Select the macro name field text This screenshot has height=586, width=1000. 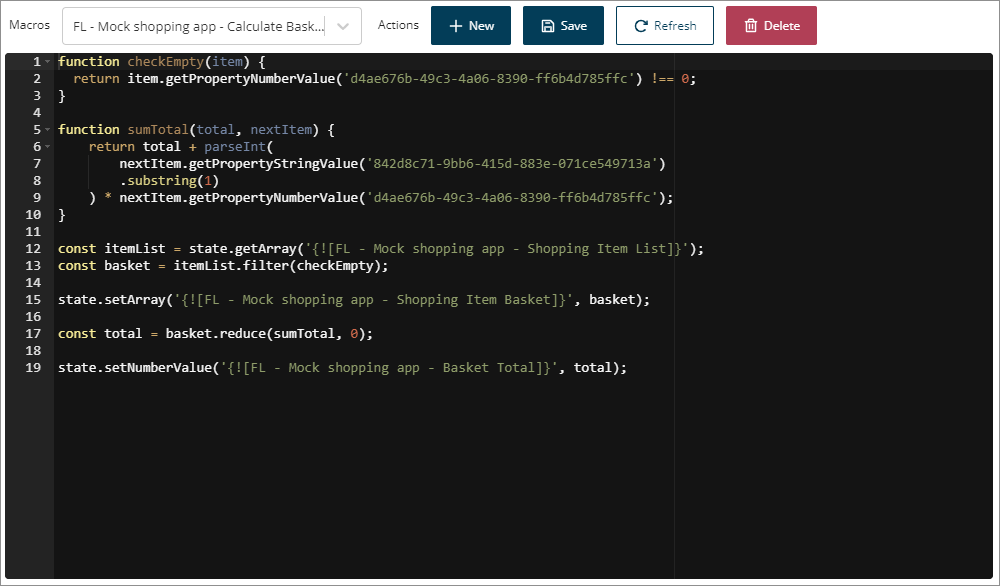click(x=198, y=26)
